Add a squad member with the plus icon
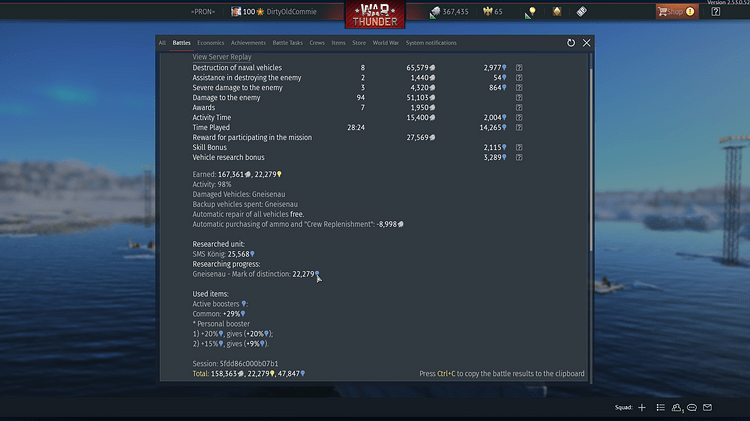Viewport: 750px width, 421px height. (x=642, y=407)
